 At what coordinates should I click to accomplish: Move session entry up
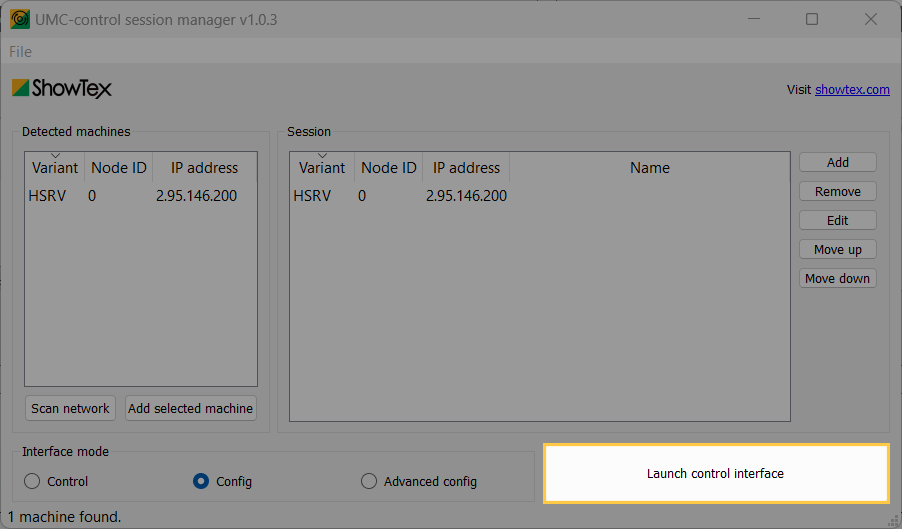pos(837,249)
